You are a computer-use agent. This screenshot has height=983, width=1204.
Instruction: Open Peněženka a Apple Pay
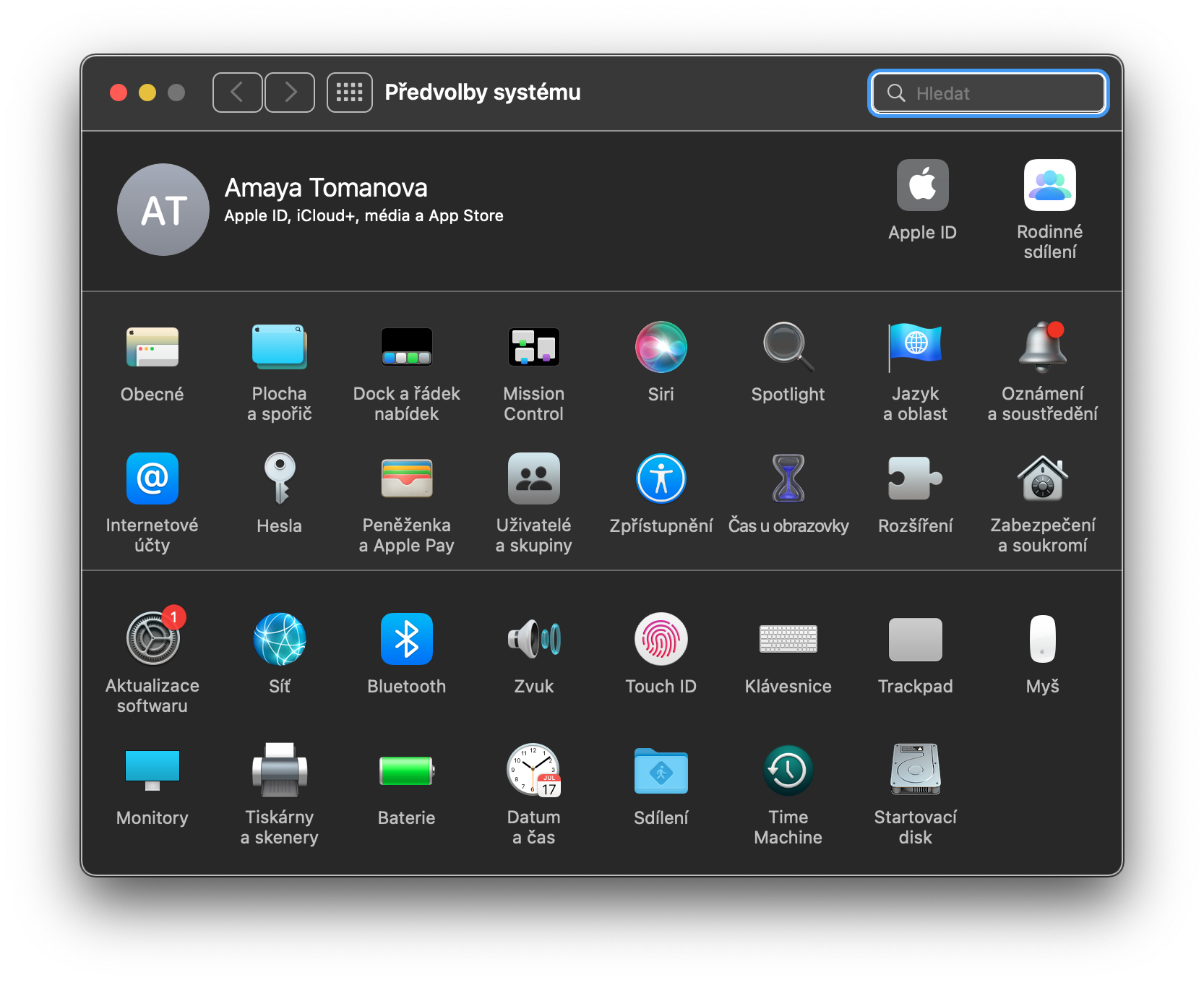click(x=407, y=478)
